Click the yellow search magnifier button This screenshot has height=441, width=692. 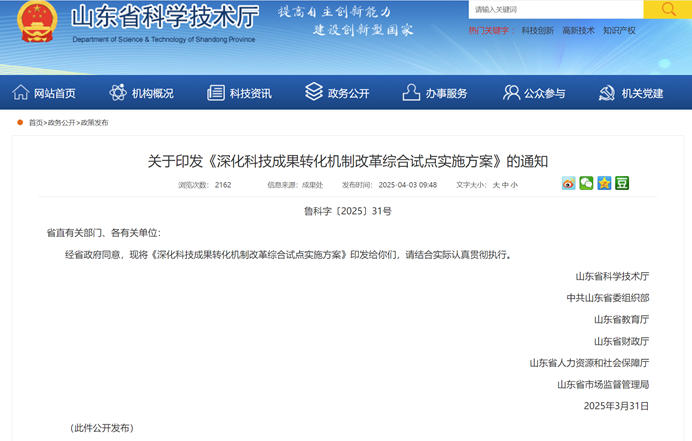click(666, 9)
